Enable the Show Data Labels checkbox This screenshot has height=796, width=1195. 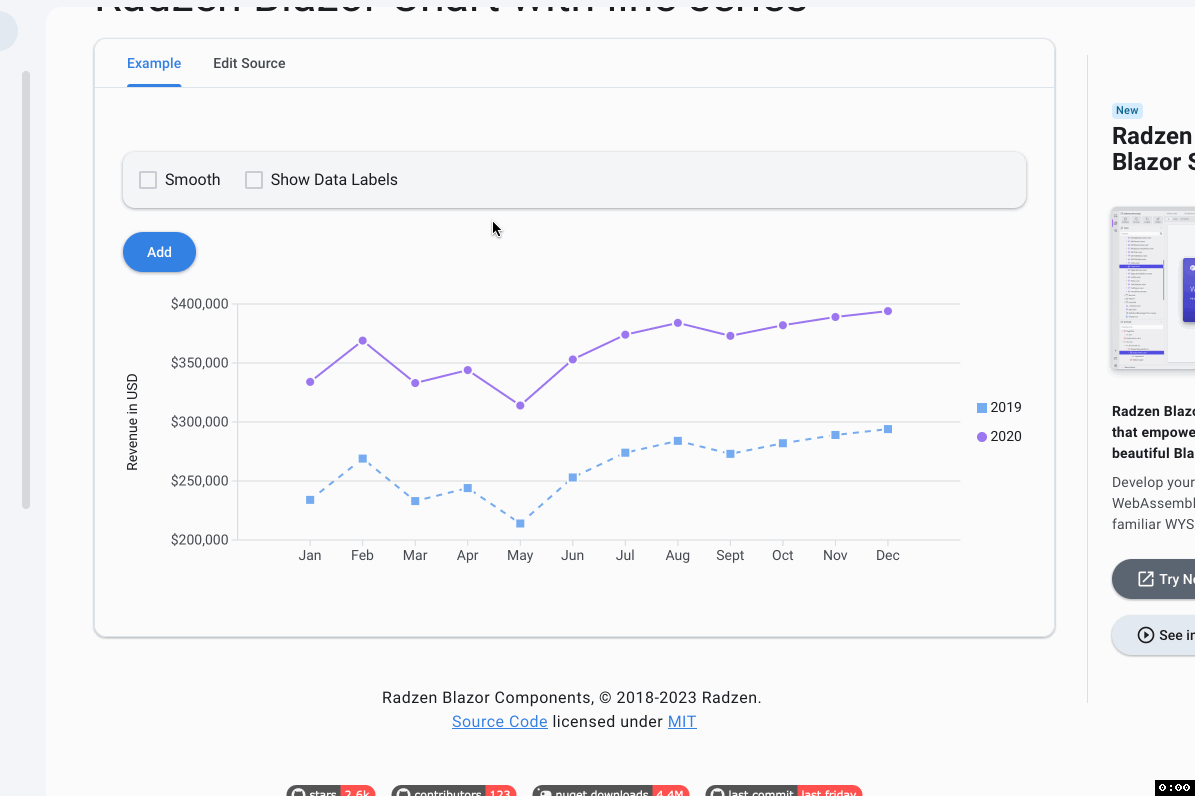click(254, 179)
